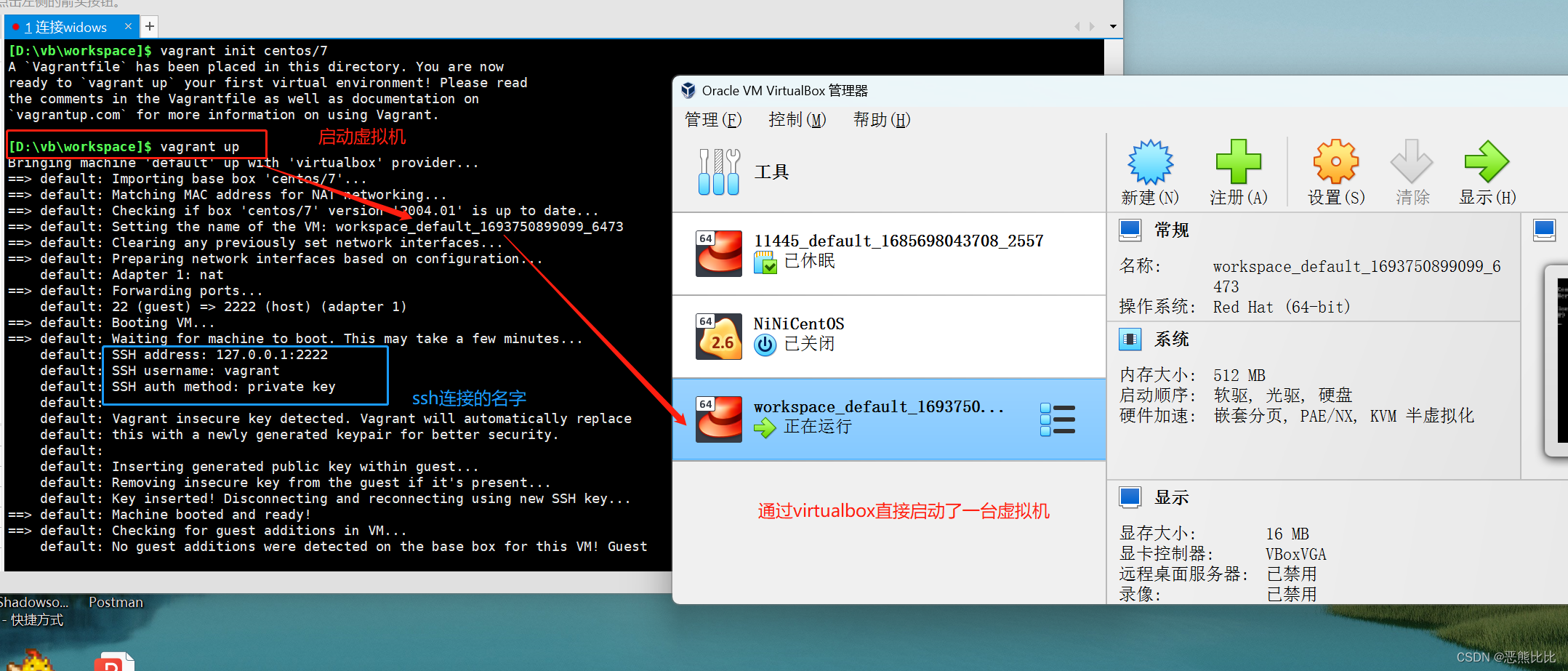Click the graphics controller value 'VBoxVGA'
This screenshot has width=1568, height=671.
pos(1296,554)
